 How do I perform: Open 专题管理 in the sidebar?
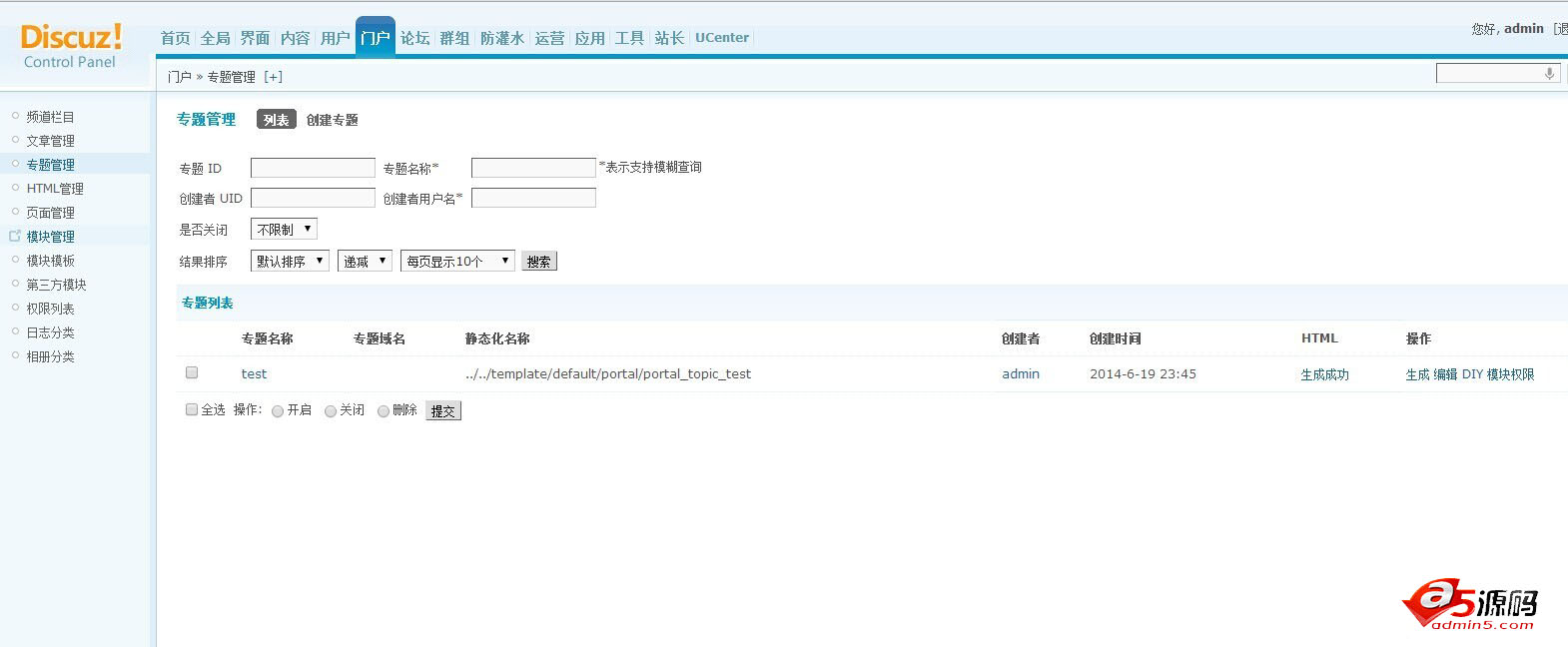tap(51, 165)
